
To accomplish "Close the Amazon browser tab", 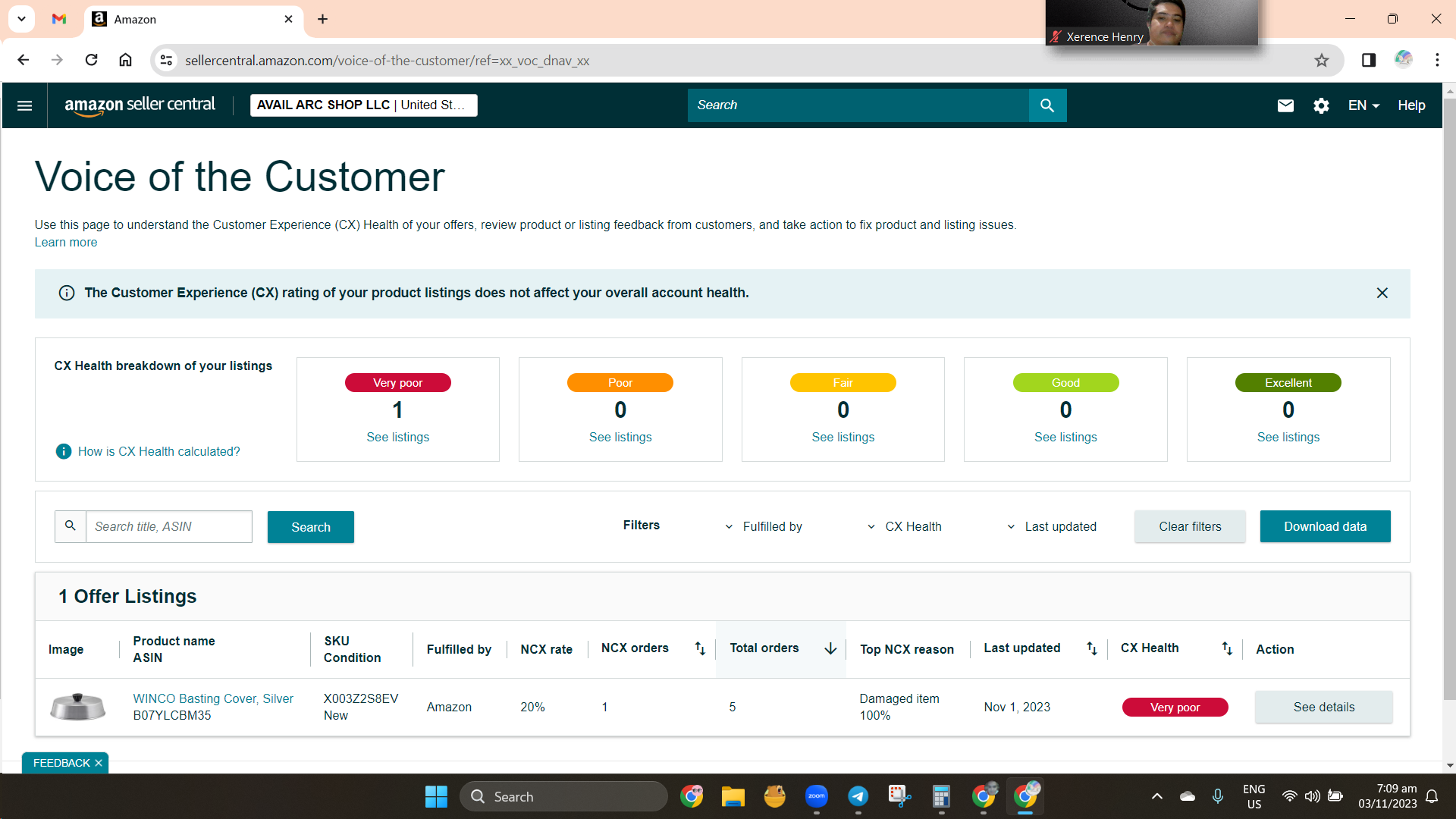I will (288, 19).
